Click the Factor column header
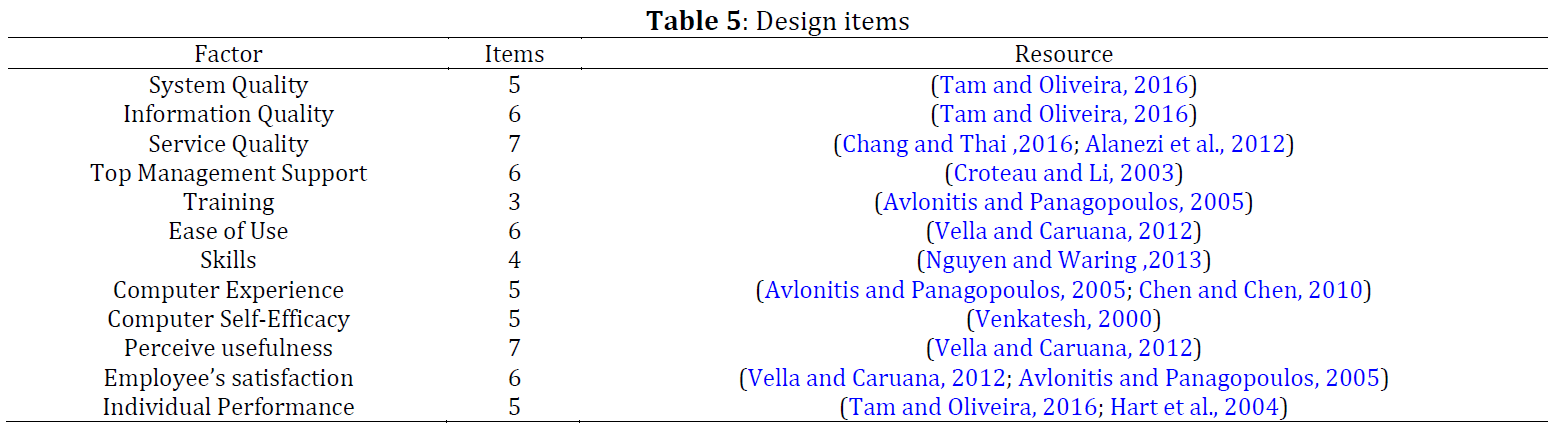Screen dimensions: 1552x431 click(228, 54)
